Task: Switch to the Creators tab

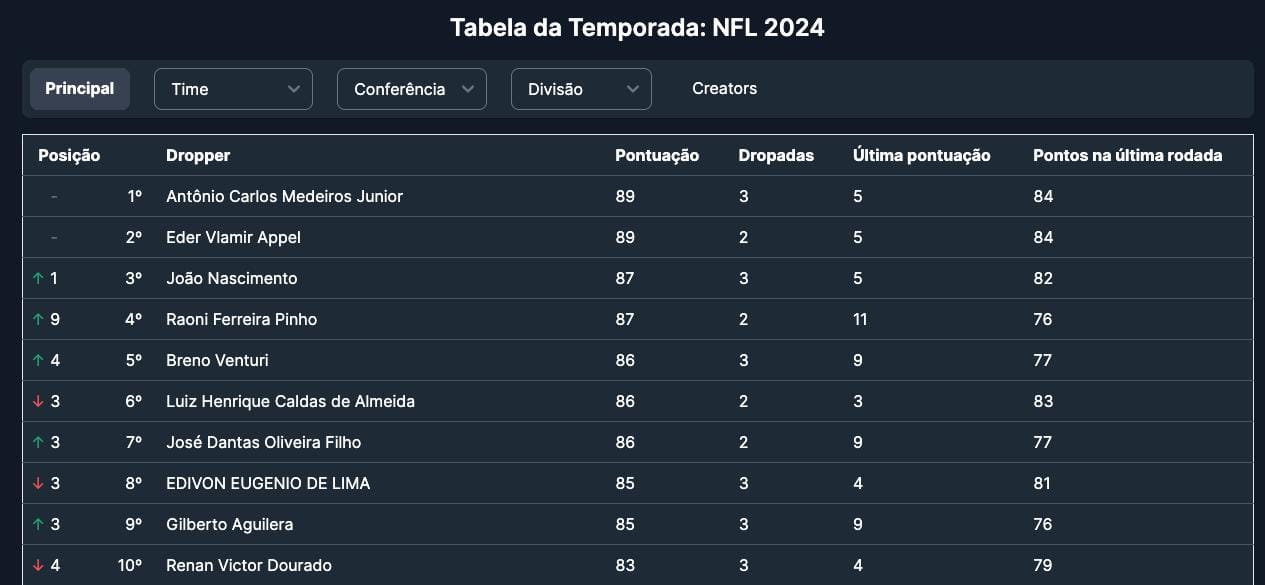Action: [x=724, y=89]
